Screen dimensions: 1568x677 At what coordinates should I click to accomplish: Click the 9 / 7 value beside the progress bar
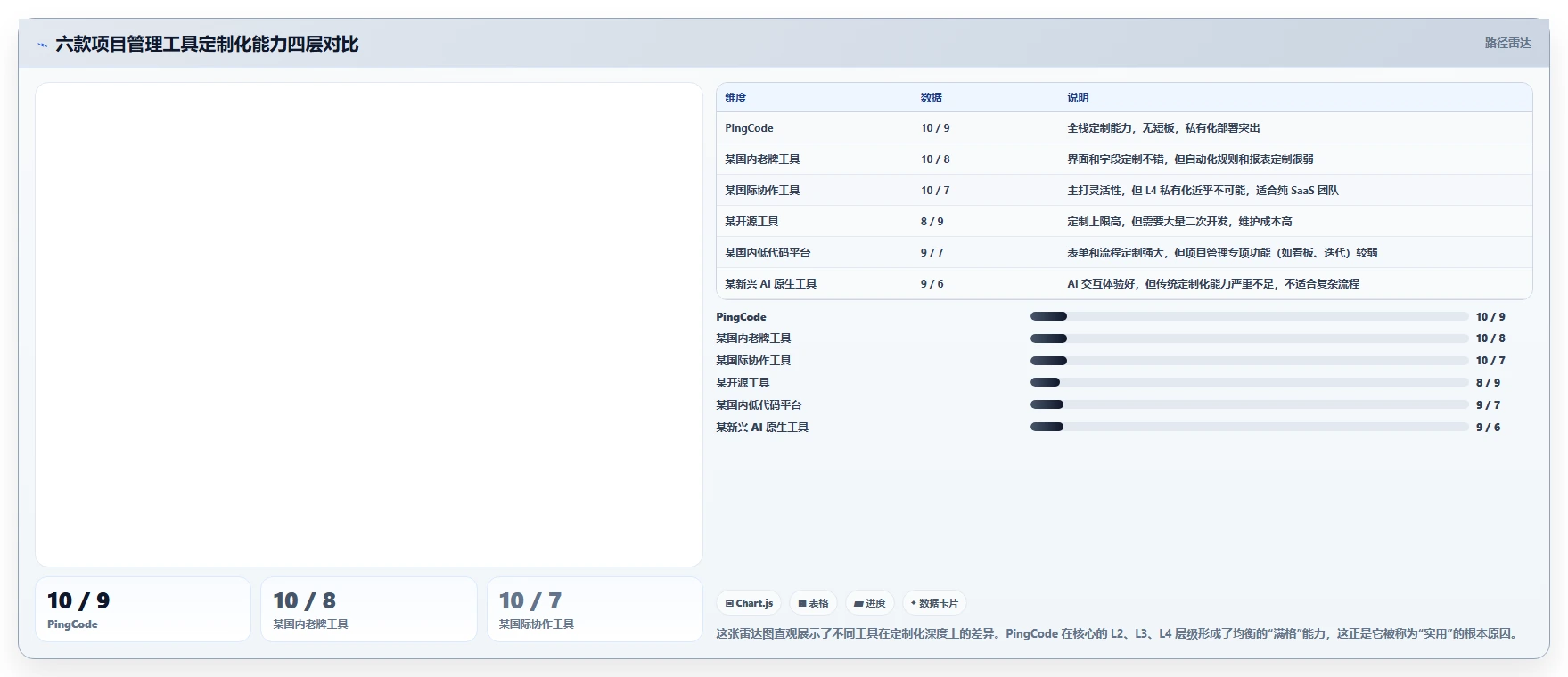[1488, 405]
